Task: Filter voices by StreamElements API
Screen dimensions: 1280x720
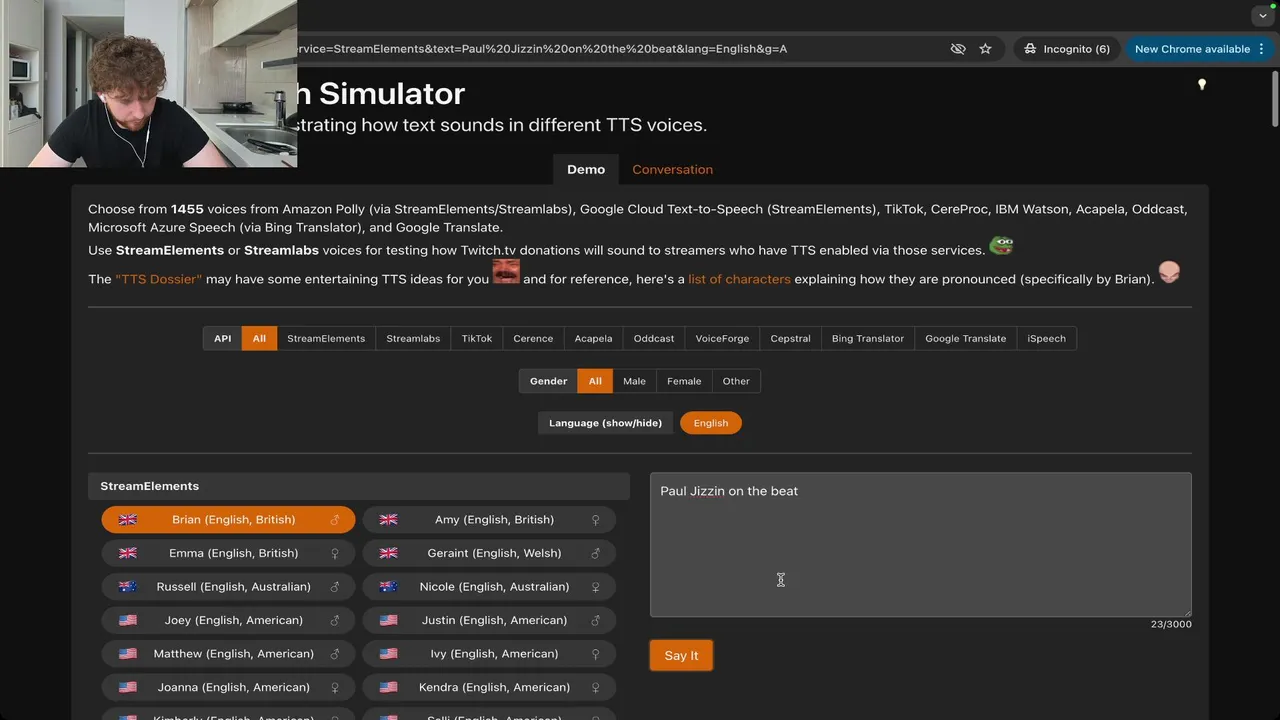Action: (x=326, y=338)
